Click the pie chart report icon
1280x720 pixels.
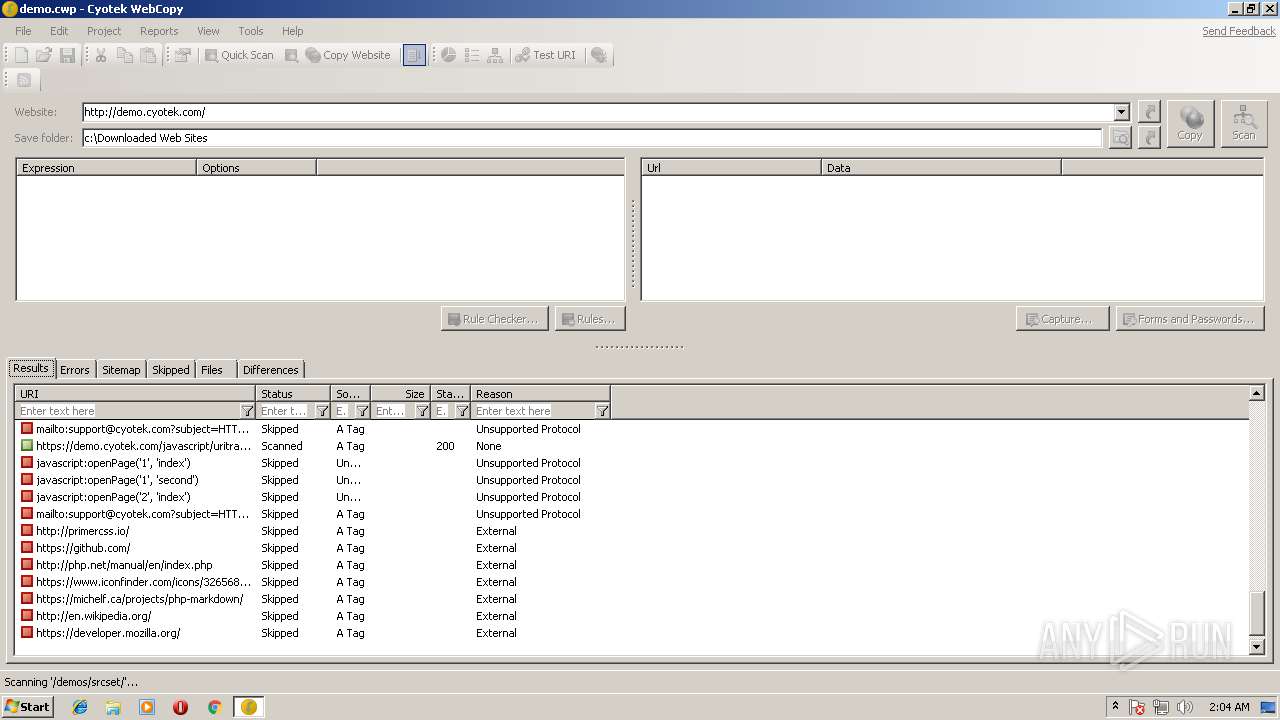449,55
